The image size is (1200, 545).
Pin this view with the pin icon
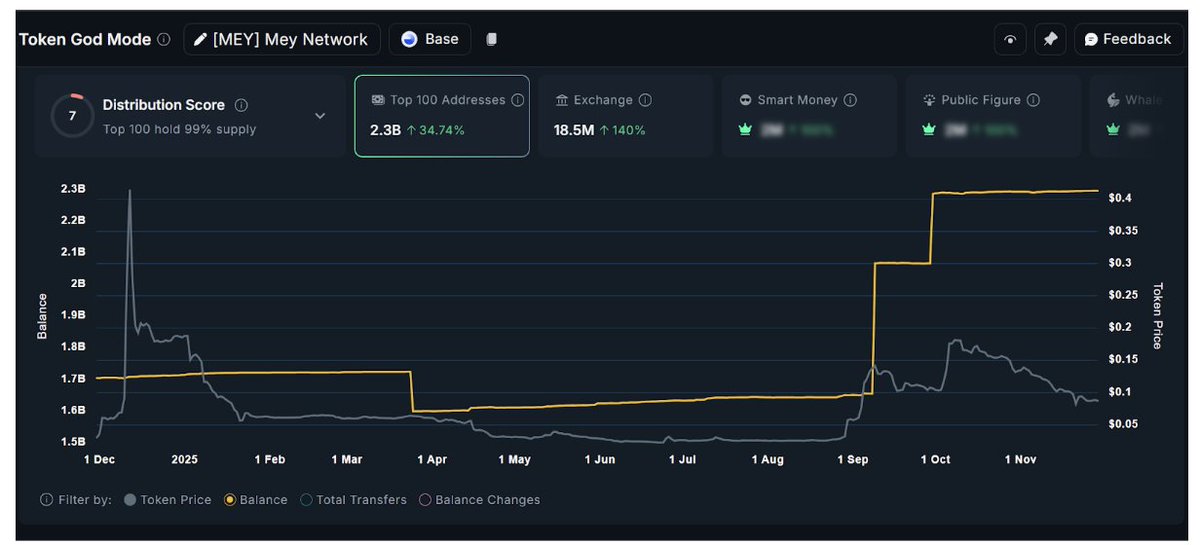1050,40
